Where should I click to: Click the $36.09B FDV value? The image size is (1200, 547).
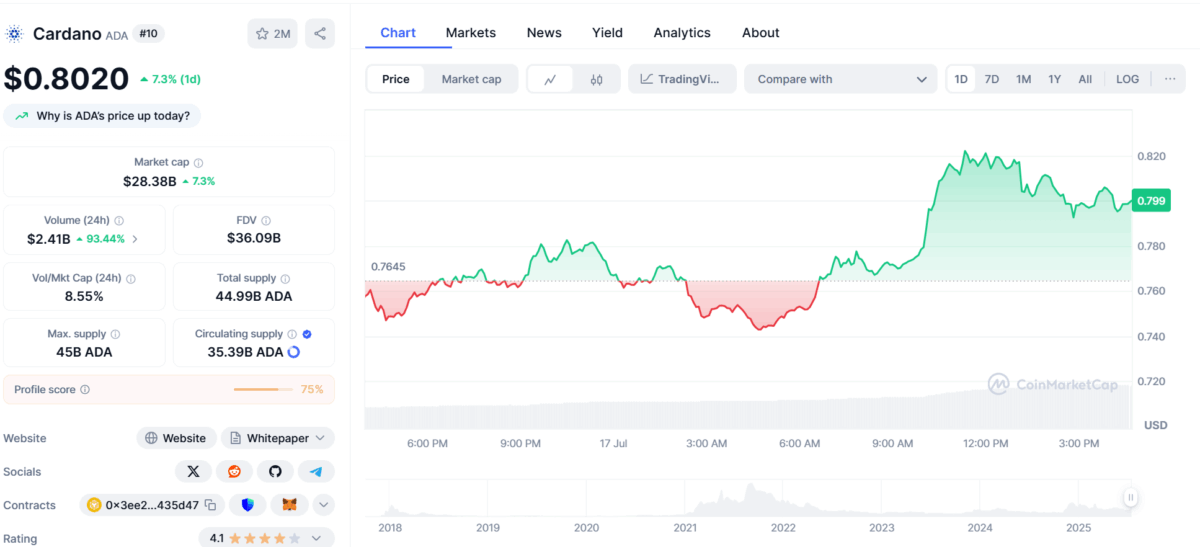tap(254, 238)
